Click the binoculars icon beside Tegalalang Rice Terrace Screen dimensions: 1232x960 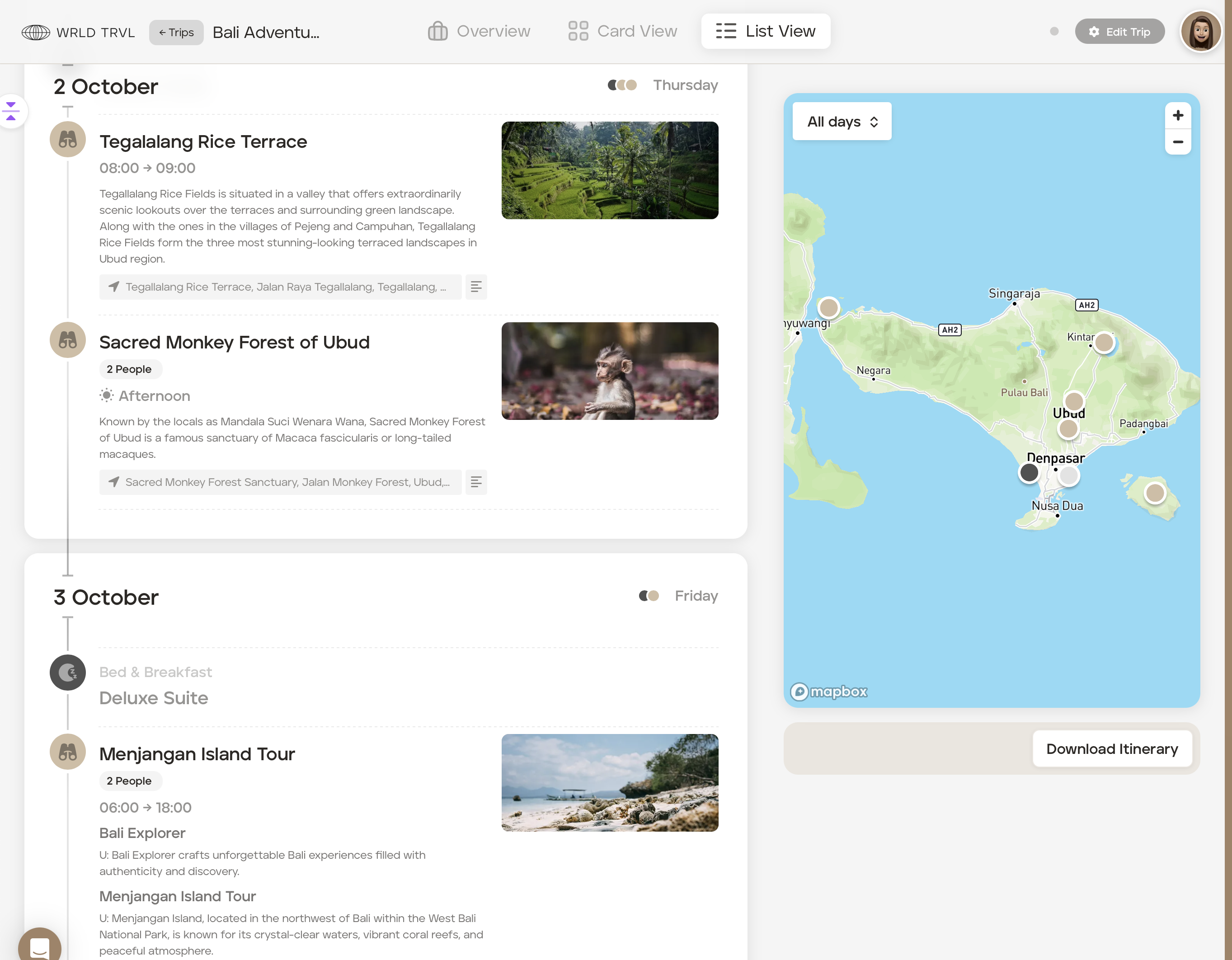pos(68,139)
